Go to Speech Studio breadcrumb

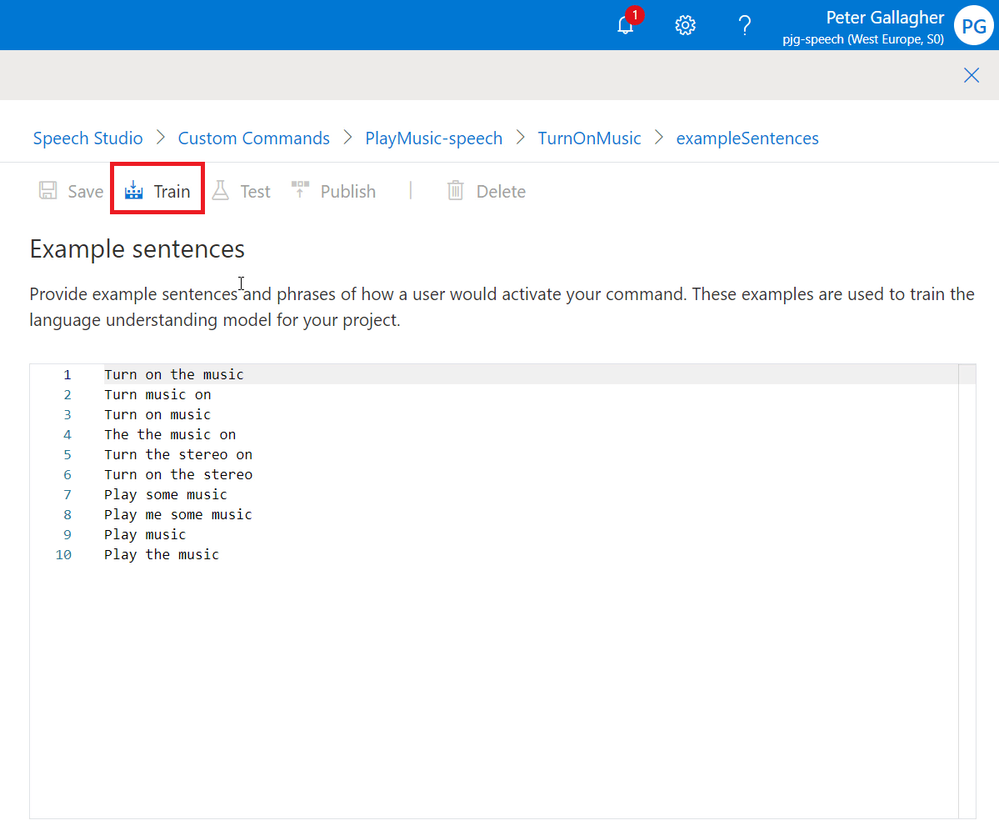tap(88, 138)
